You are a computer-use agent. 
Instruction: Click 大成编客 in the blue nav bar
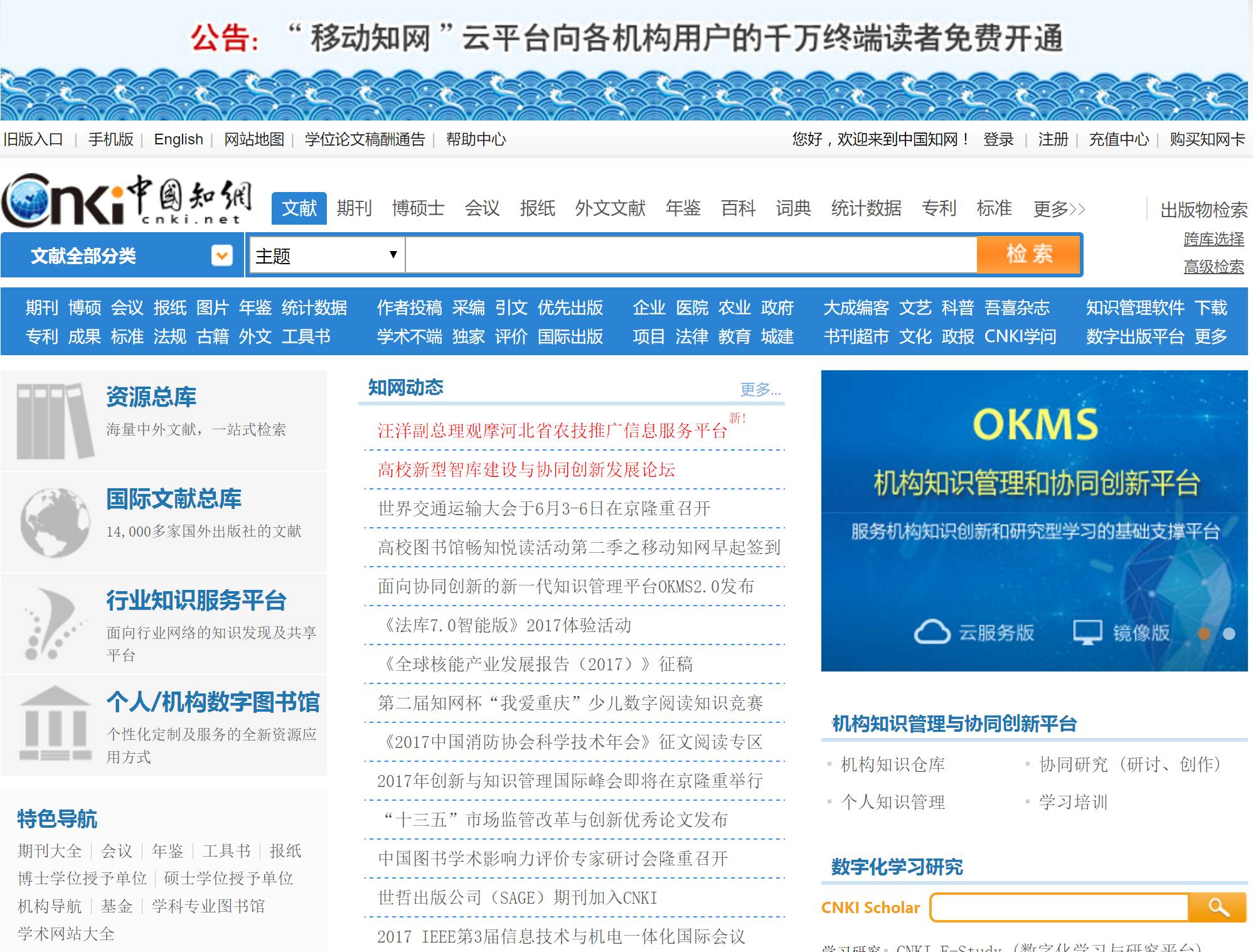856,308
